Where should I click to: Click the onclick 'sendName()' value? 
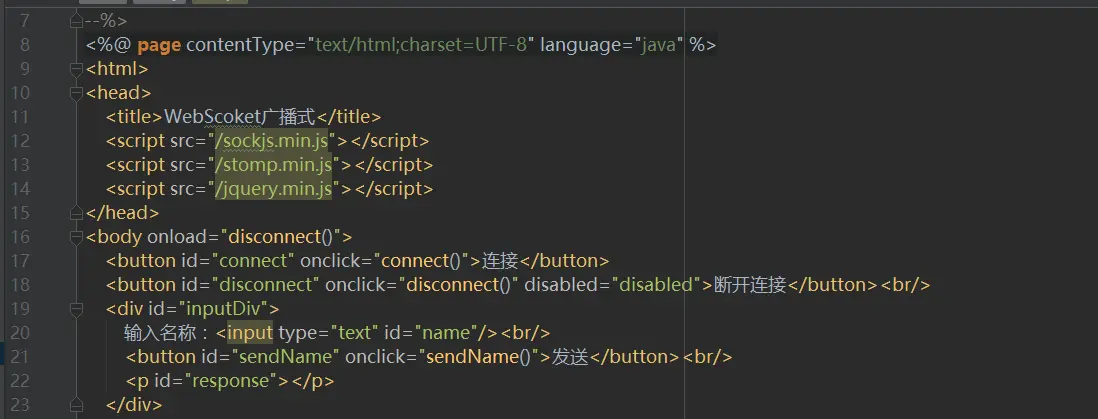point(478,357)
